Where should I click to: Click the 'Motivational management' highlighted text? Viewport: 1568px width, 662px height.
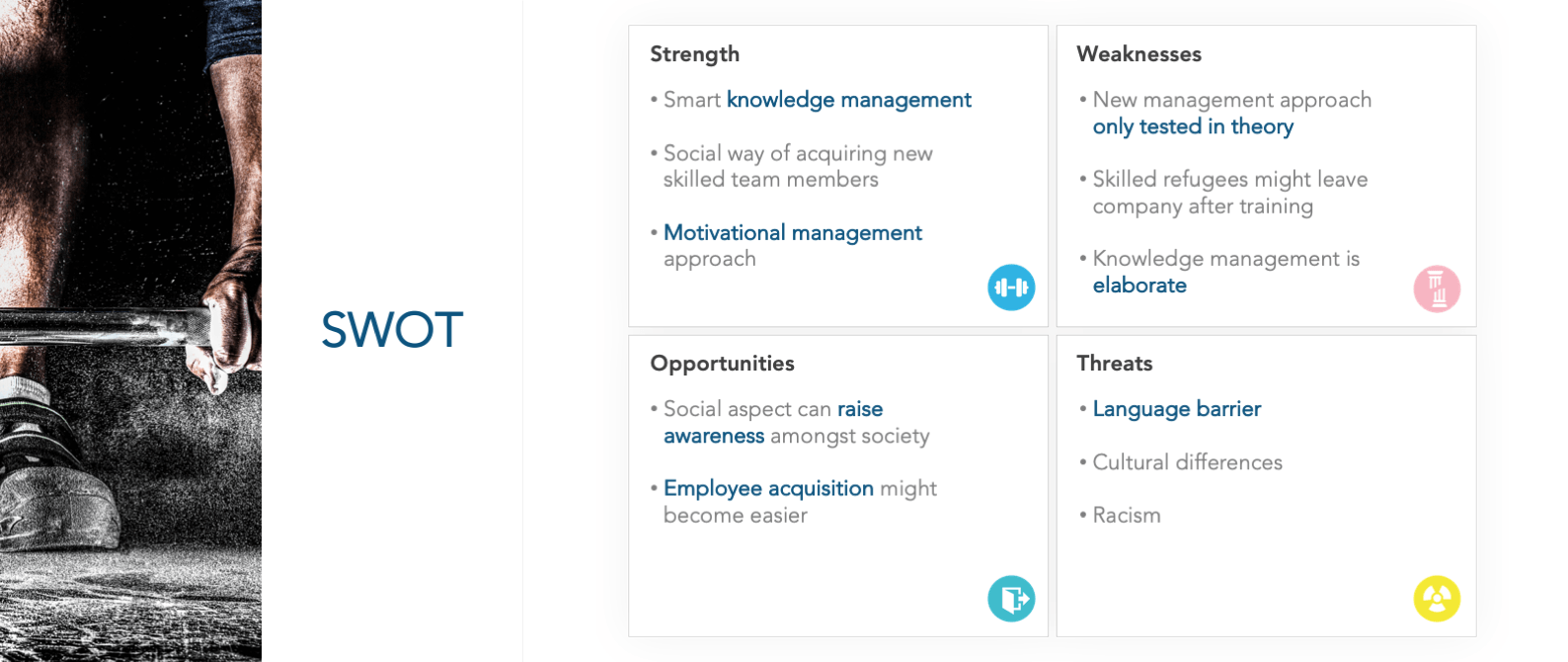click(x=793, y=233)
